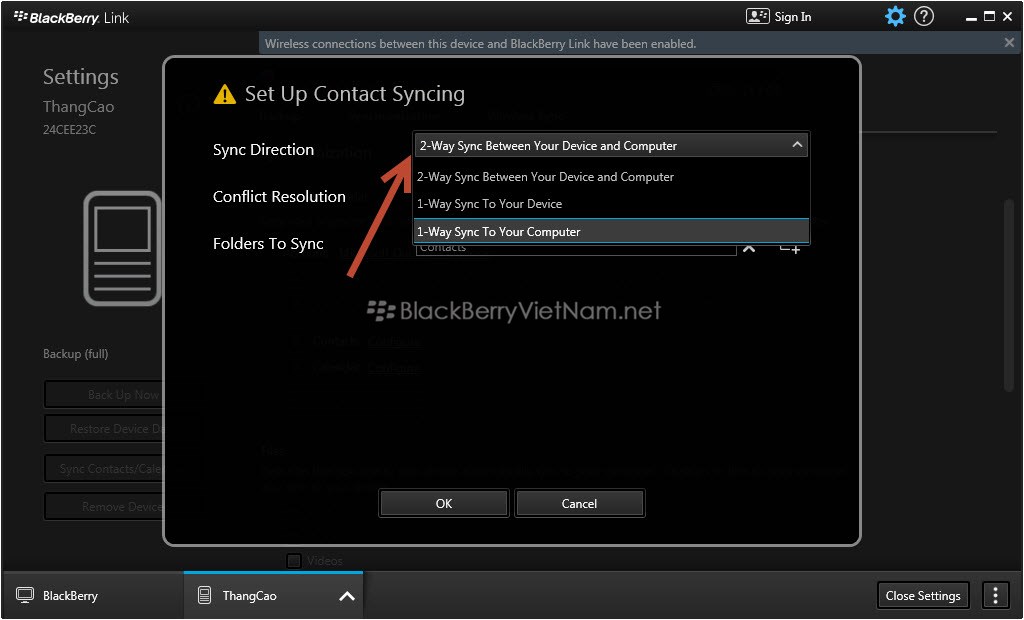Open the blue gear settings icon

(895, 16)
